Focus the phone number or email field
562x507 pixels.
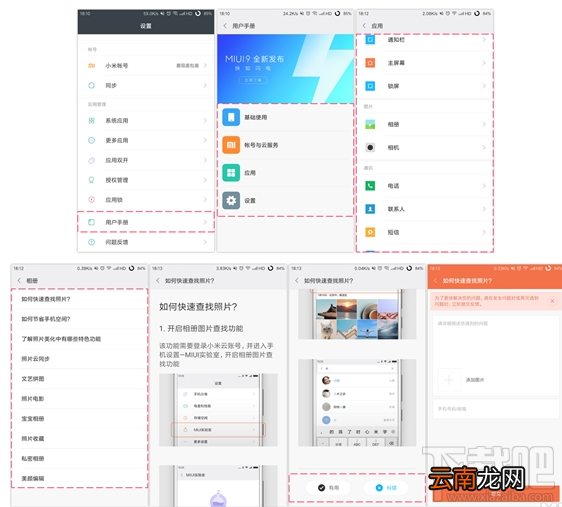pyautogui.click(x=496, y=409)
